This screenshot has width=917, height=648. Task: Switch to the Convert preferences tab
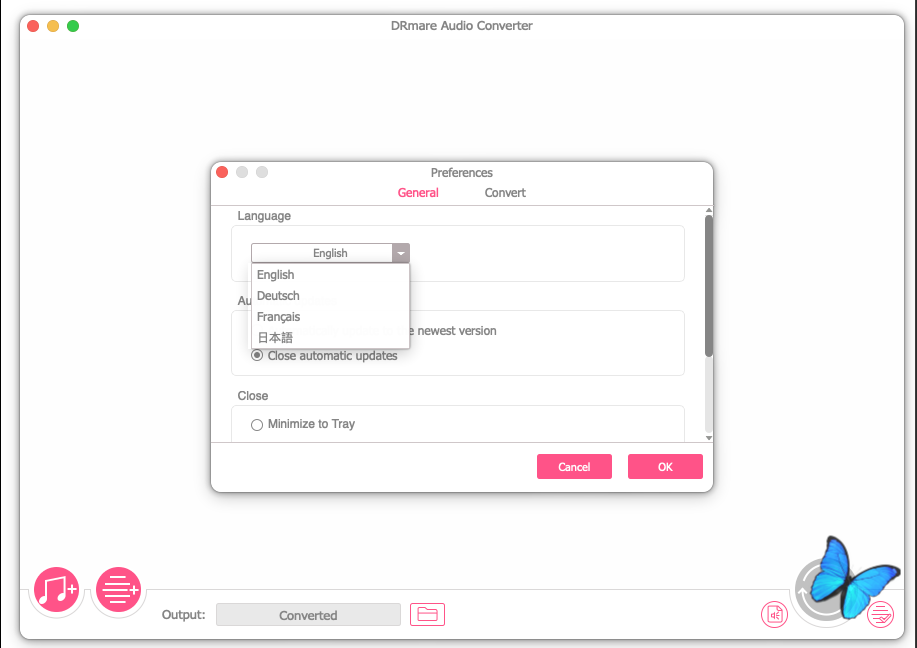505,192
